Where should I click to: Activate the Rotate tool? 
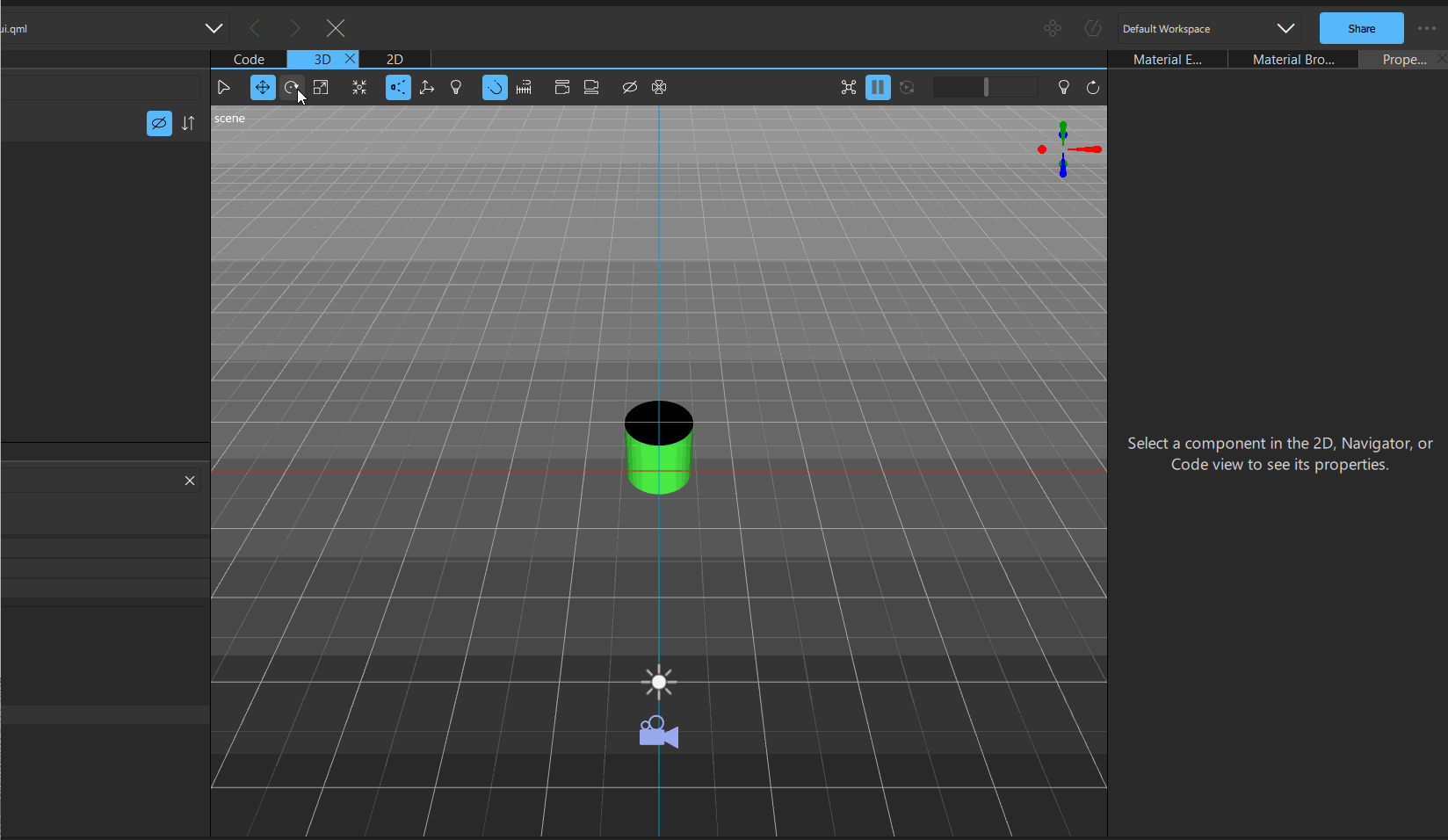coord(292,87)
